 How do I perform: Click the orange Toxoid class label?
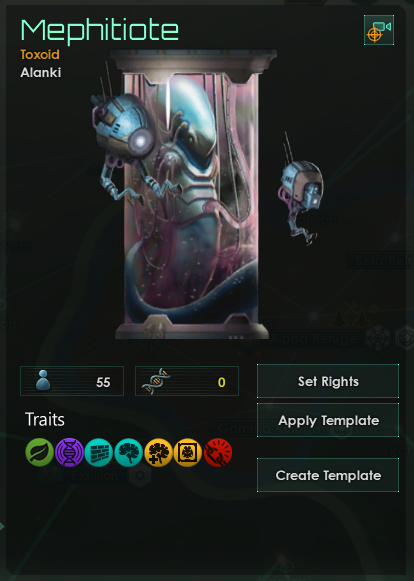40,54
